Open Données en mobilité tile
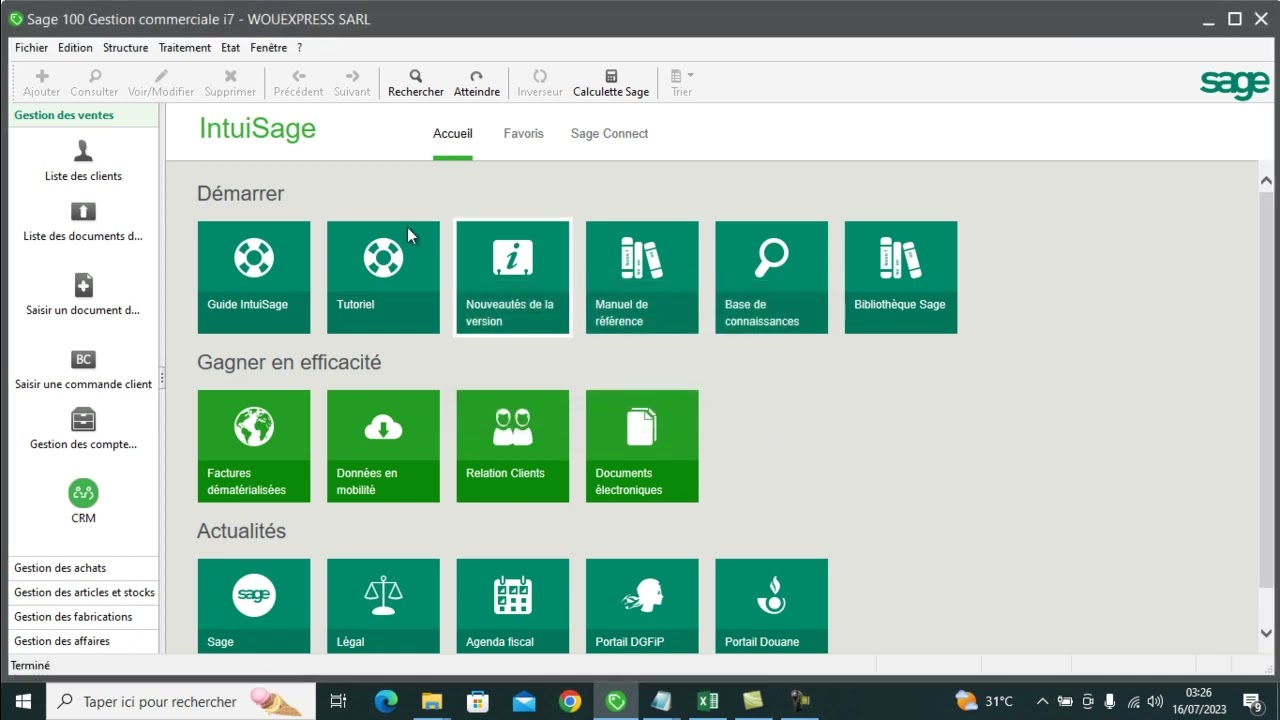The image size is (1280, 720). (383, 446)
